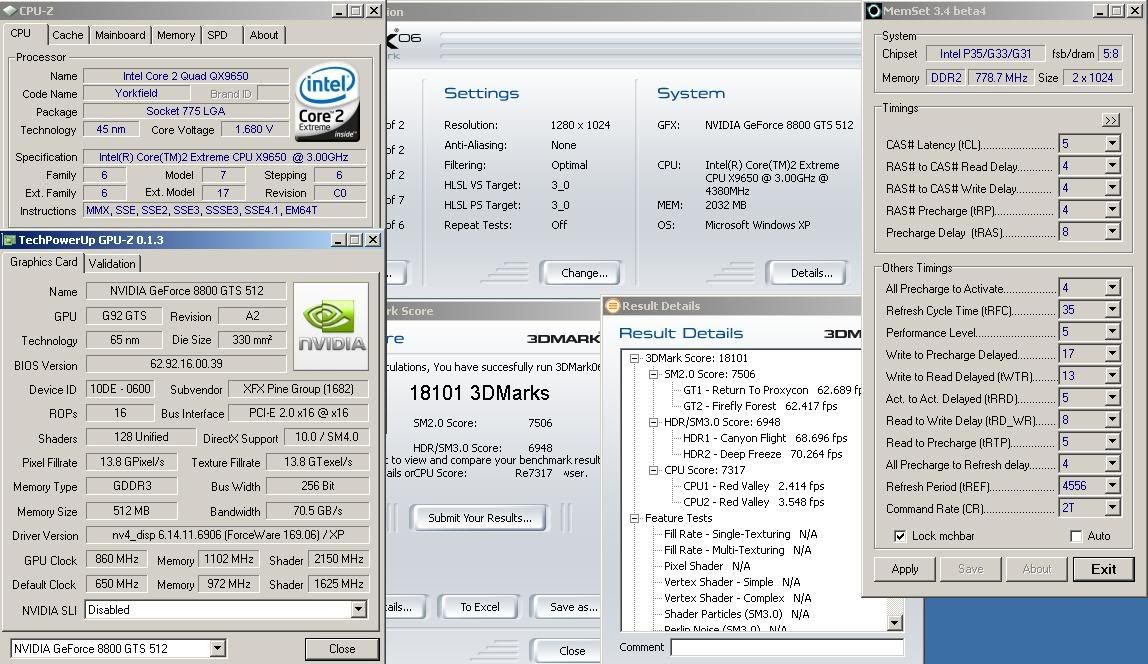
Task: Select the Graphics Card tab in GPU-Z
Action: 43,262
